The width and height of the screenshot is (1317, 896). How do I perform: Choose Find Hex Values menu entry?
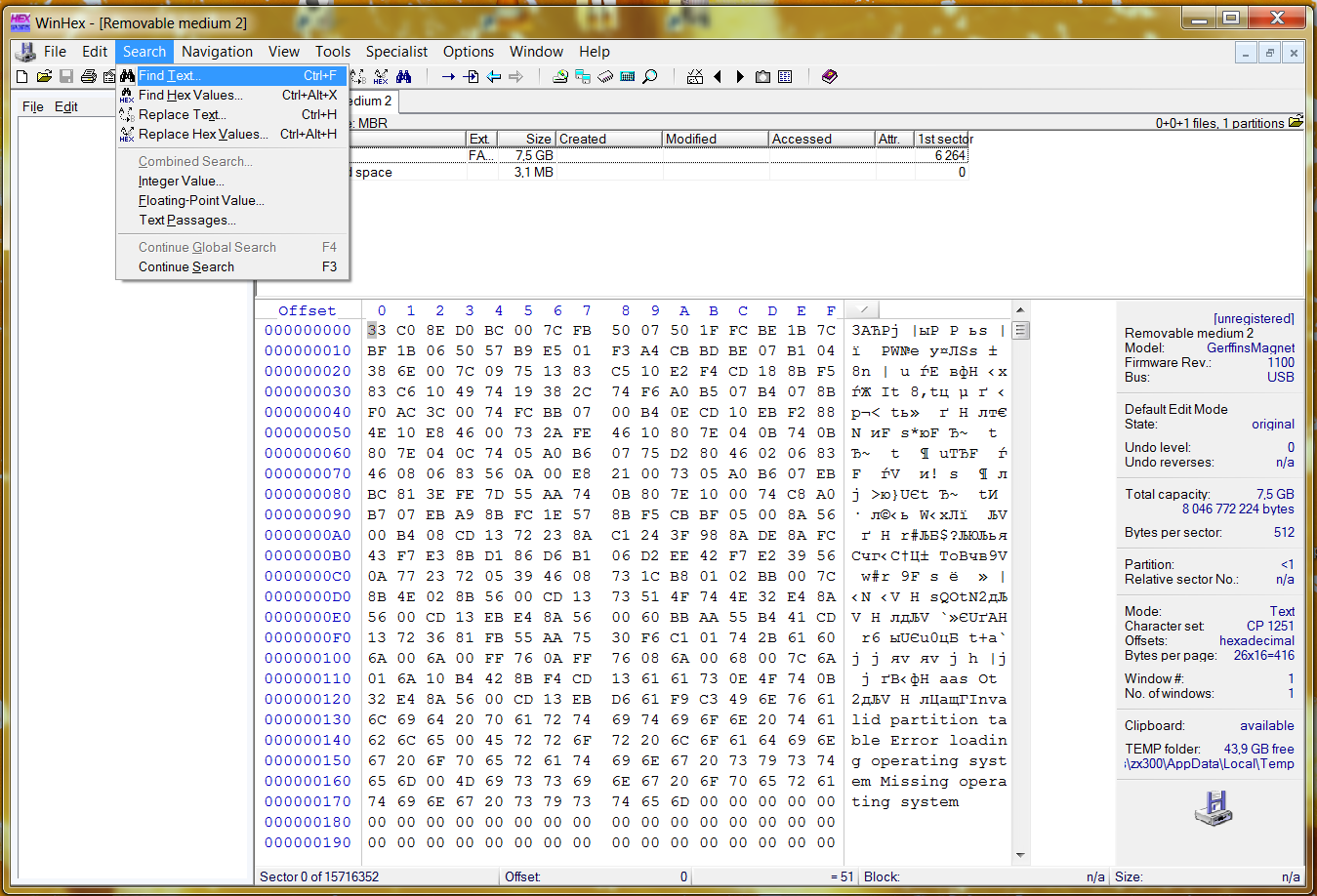[x=232, y=95]
